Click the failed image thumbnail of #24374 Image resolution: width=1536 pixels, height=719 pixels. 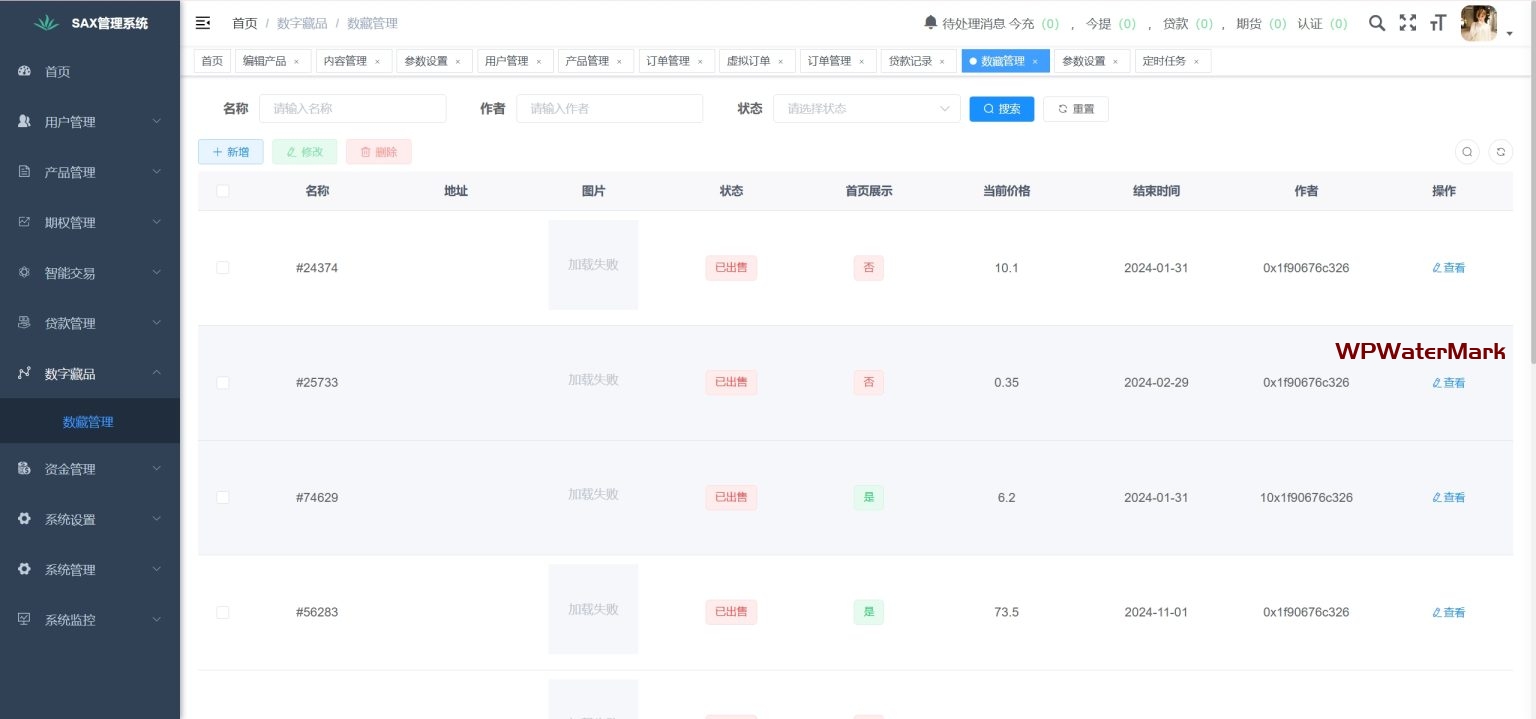click(x=593, y=265)
